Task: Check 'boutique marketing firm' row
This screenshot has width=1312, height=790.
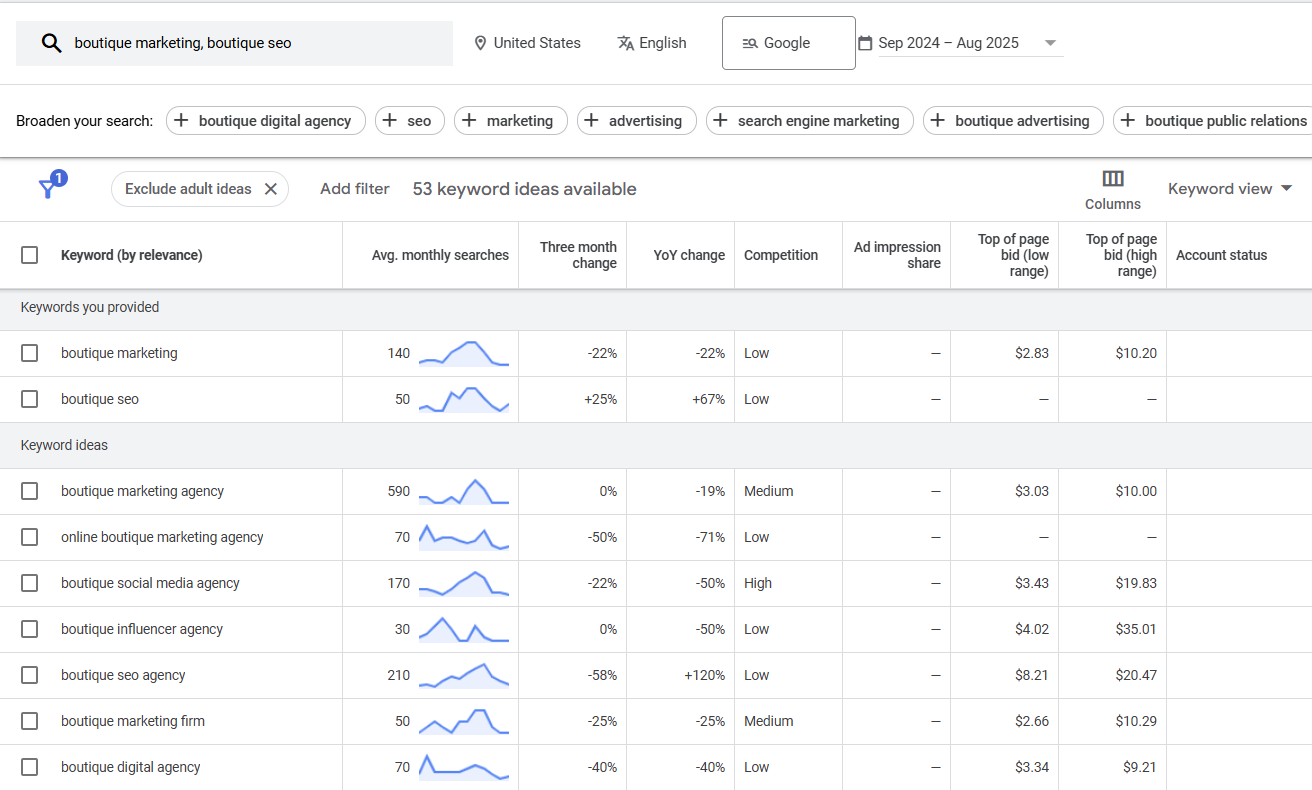Action: coord(30,721)
